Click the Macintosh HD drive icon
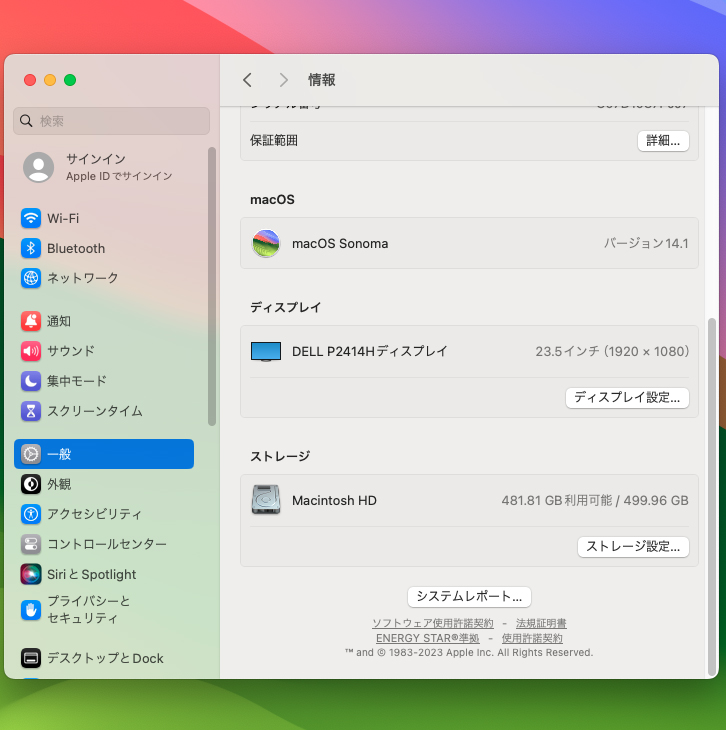726x730 pixels. [265, 500]
